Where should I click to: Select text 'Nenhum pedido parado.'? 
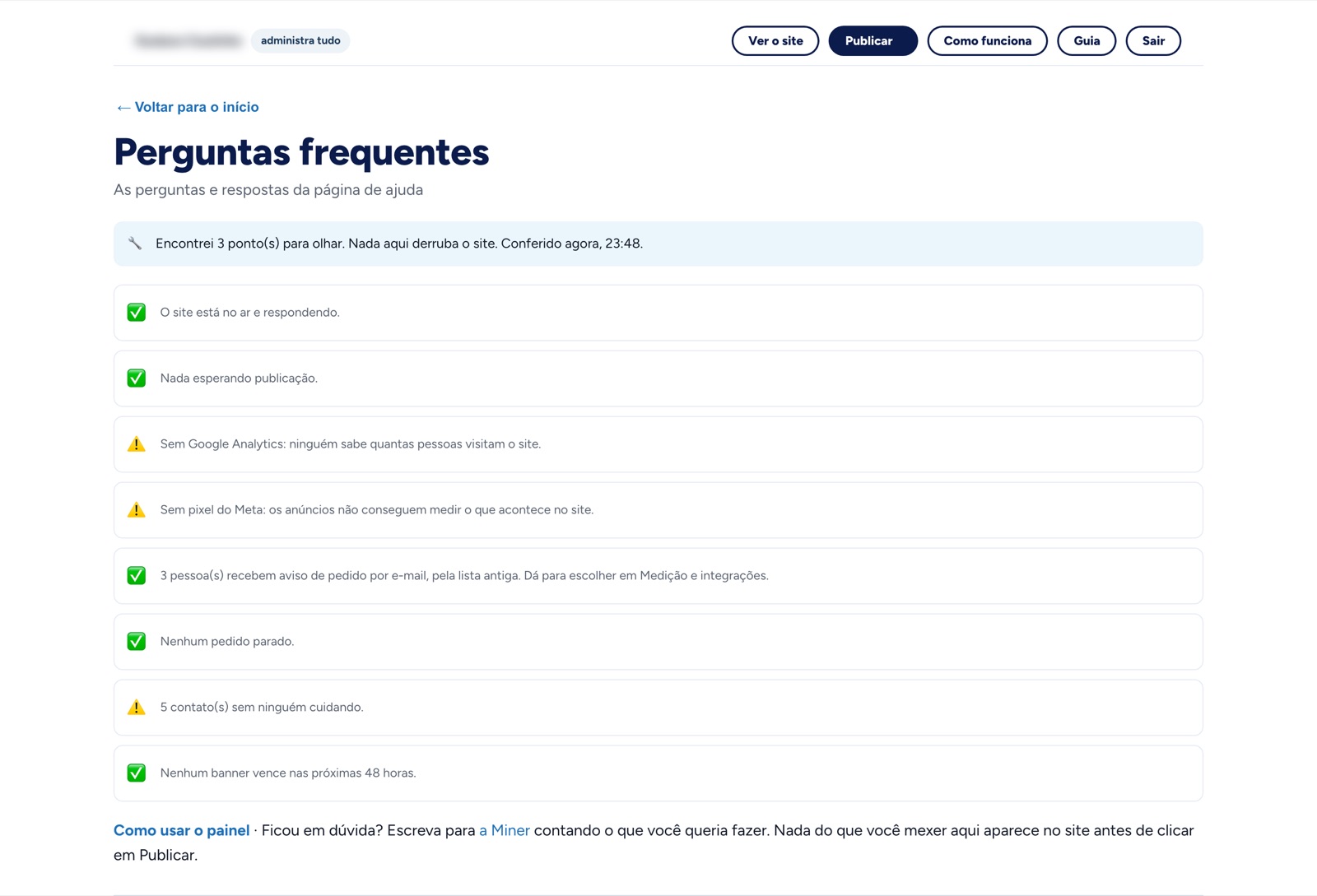(227, 642)
